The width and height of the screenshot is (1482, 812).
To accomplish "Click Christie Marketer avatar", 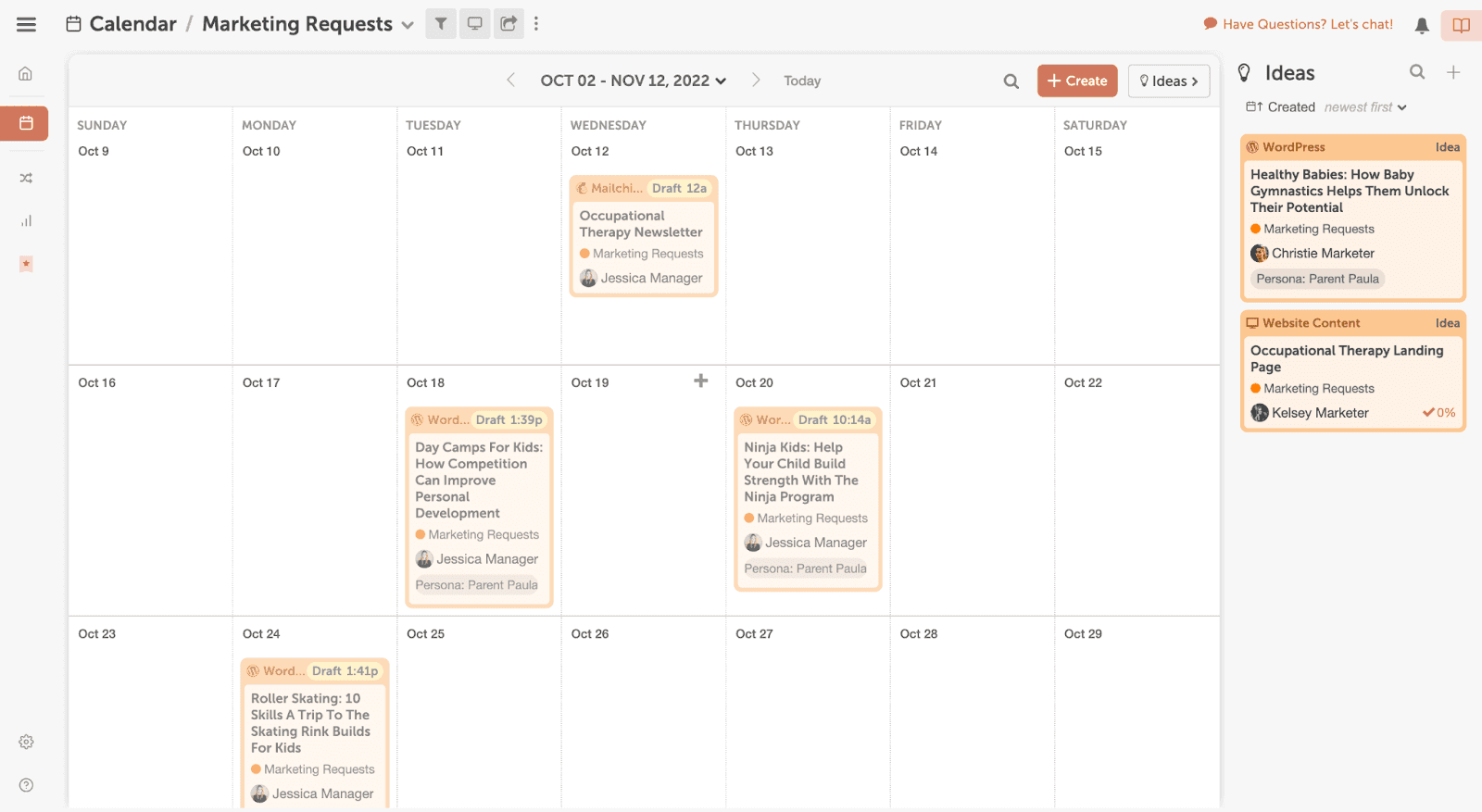I will 1260,253.
